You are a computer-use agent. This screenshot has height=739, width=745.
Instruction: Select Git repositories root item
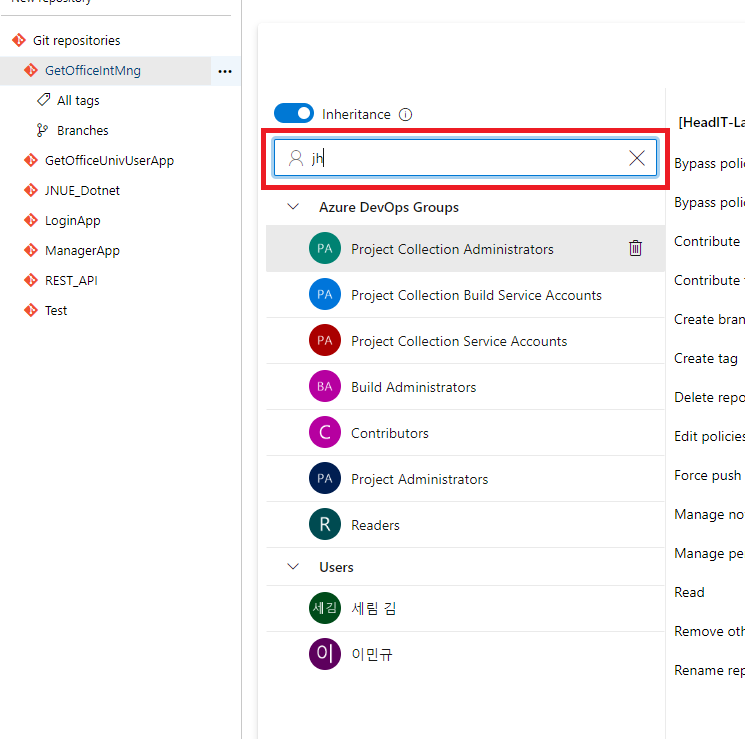(76, 41)
